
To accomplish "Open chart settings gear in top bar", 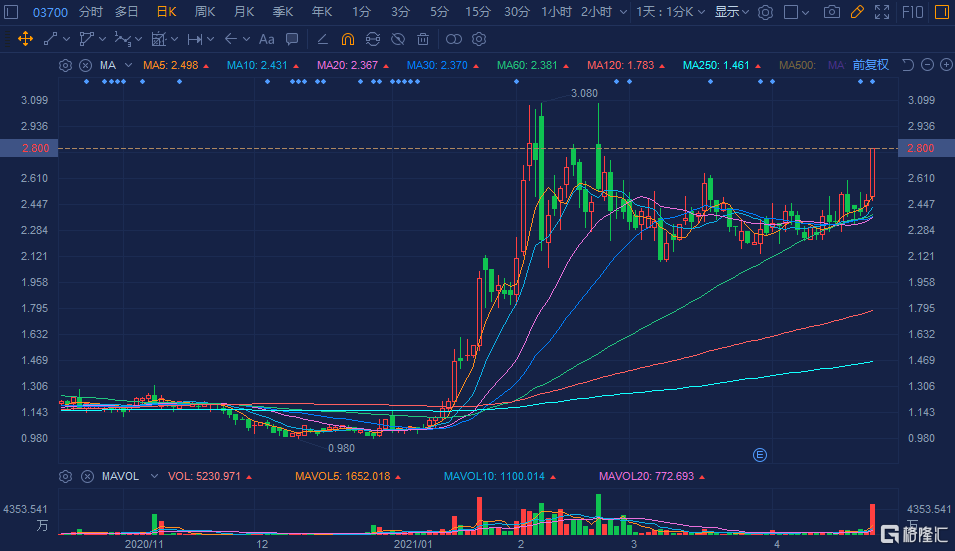I will (766, 12).
